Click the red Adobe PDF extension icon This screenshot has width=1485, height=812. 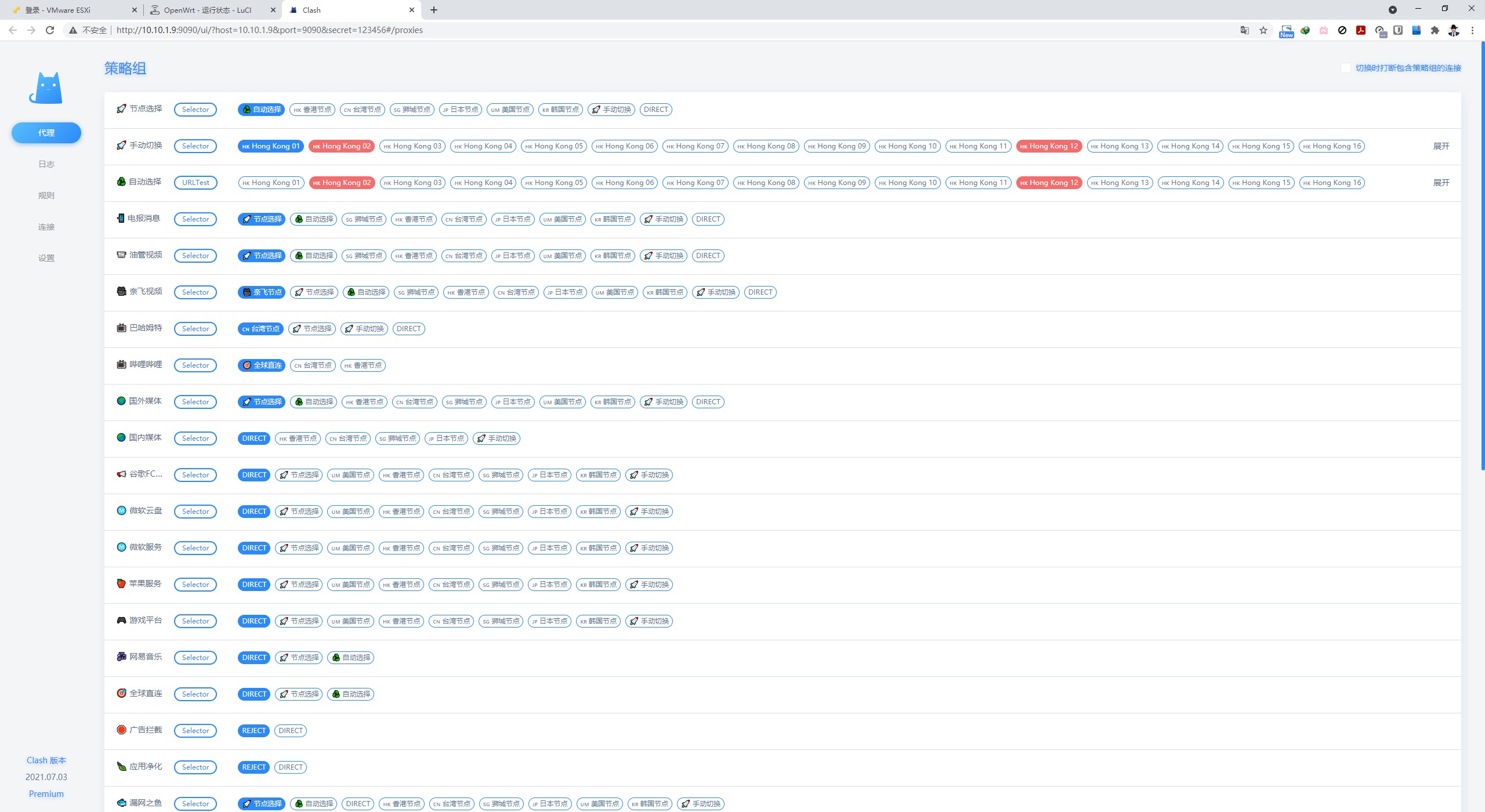tap(1361, 30)
